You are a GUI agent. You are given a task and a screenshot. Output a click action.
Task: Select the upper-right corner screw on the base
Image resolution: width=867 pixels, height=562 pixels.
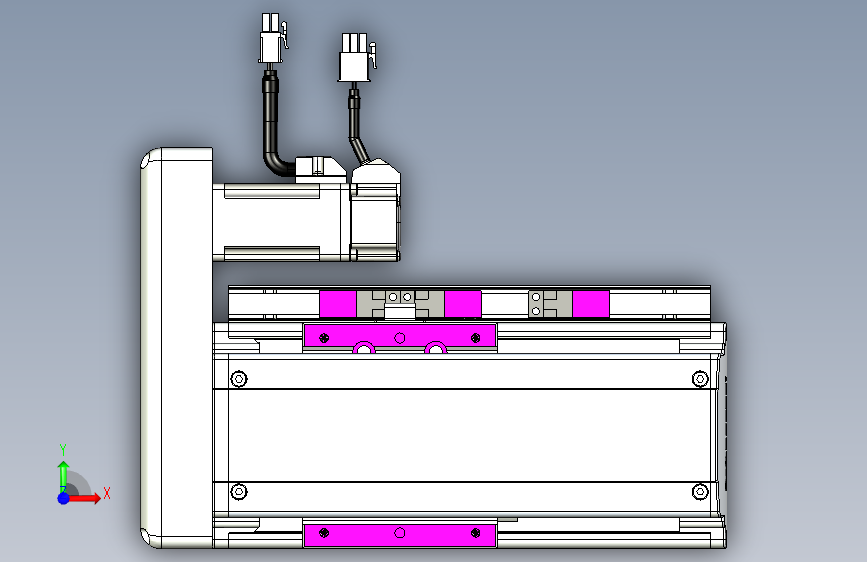click(700, 379)
